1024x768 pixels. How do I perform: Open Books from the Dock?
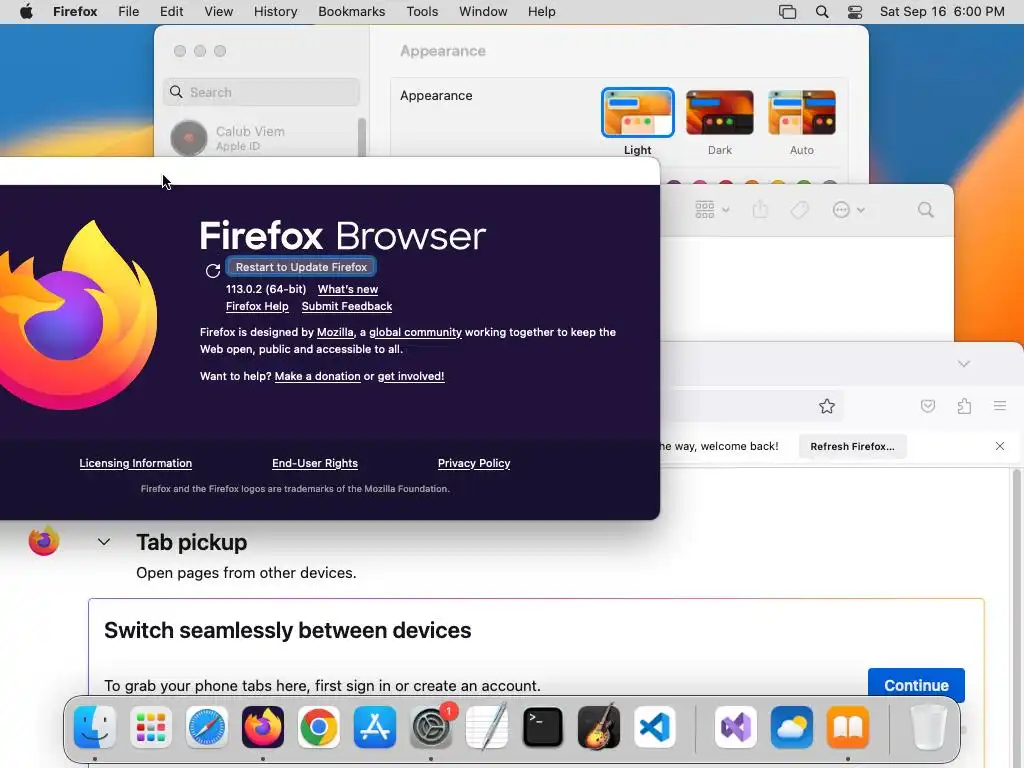(x=848, y=727)
